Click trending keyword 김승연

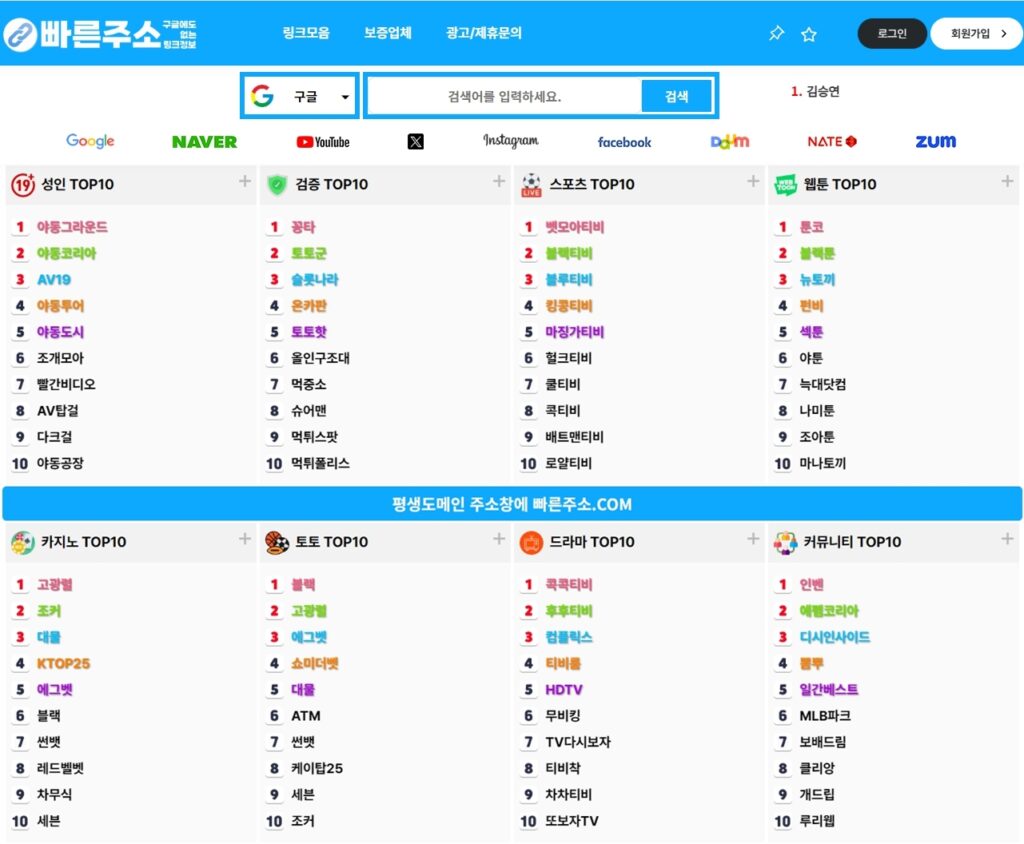tap(823, 91)
